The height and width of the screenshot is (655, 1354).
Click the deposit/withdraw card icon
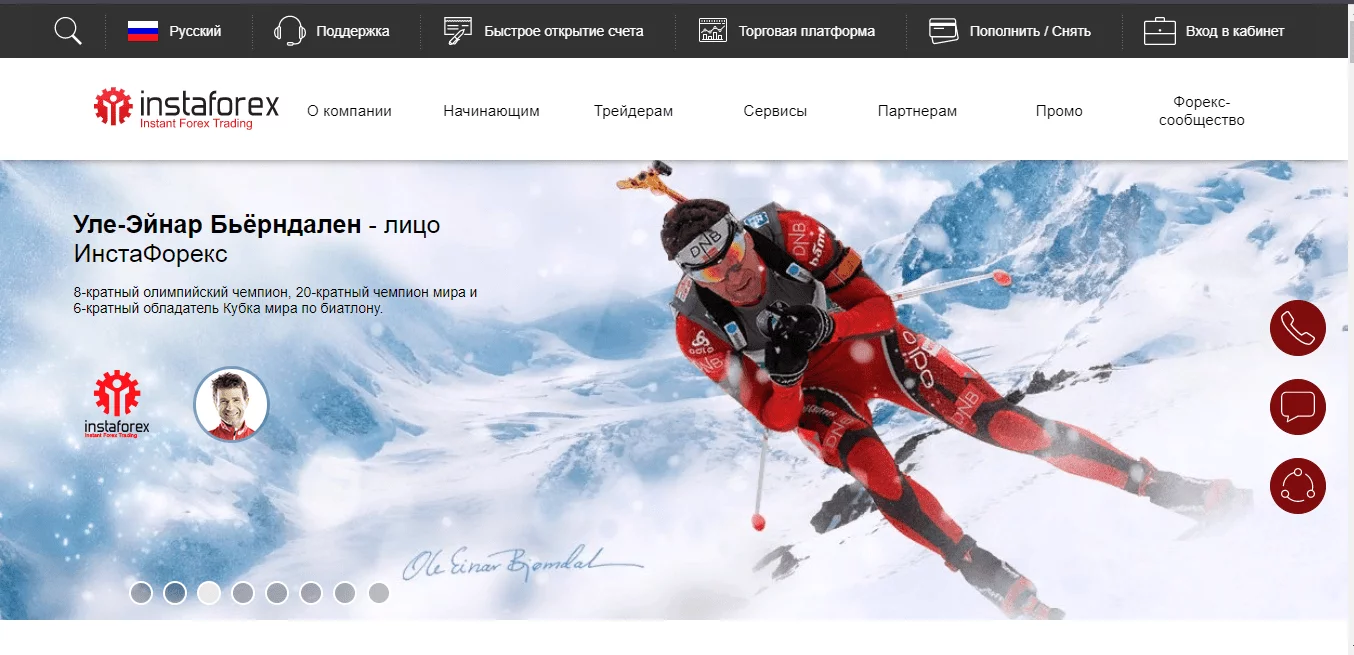pos(943,31)
